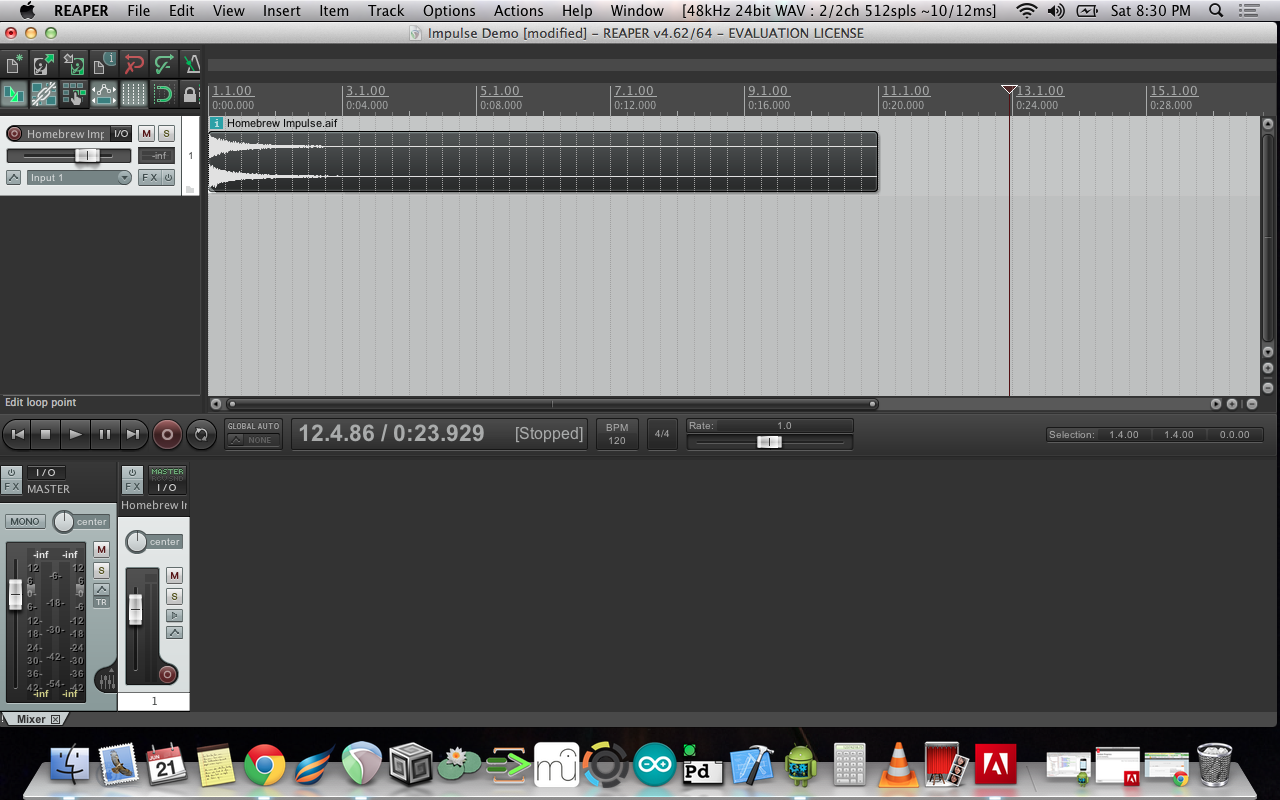Open Project Settings toolbar icon
The height and width of the screenshot is (800, 1280).
click(x=104, y=65)
